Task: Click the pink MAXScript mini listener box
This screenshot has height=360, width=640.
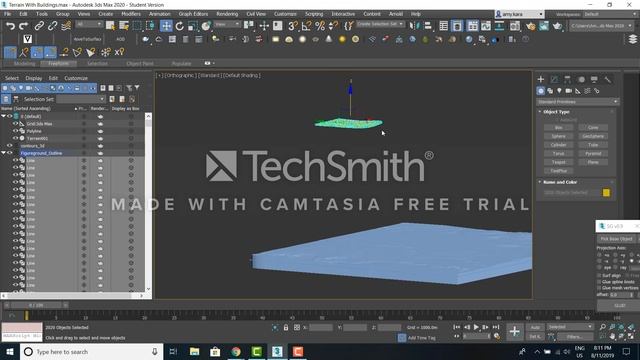Action: [x=22, y=327]
